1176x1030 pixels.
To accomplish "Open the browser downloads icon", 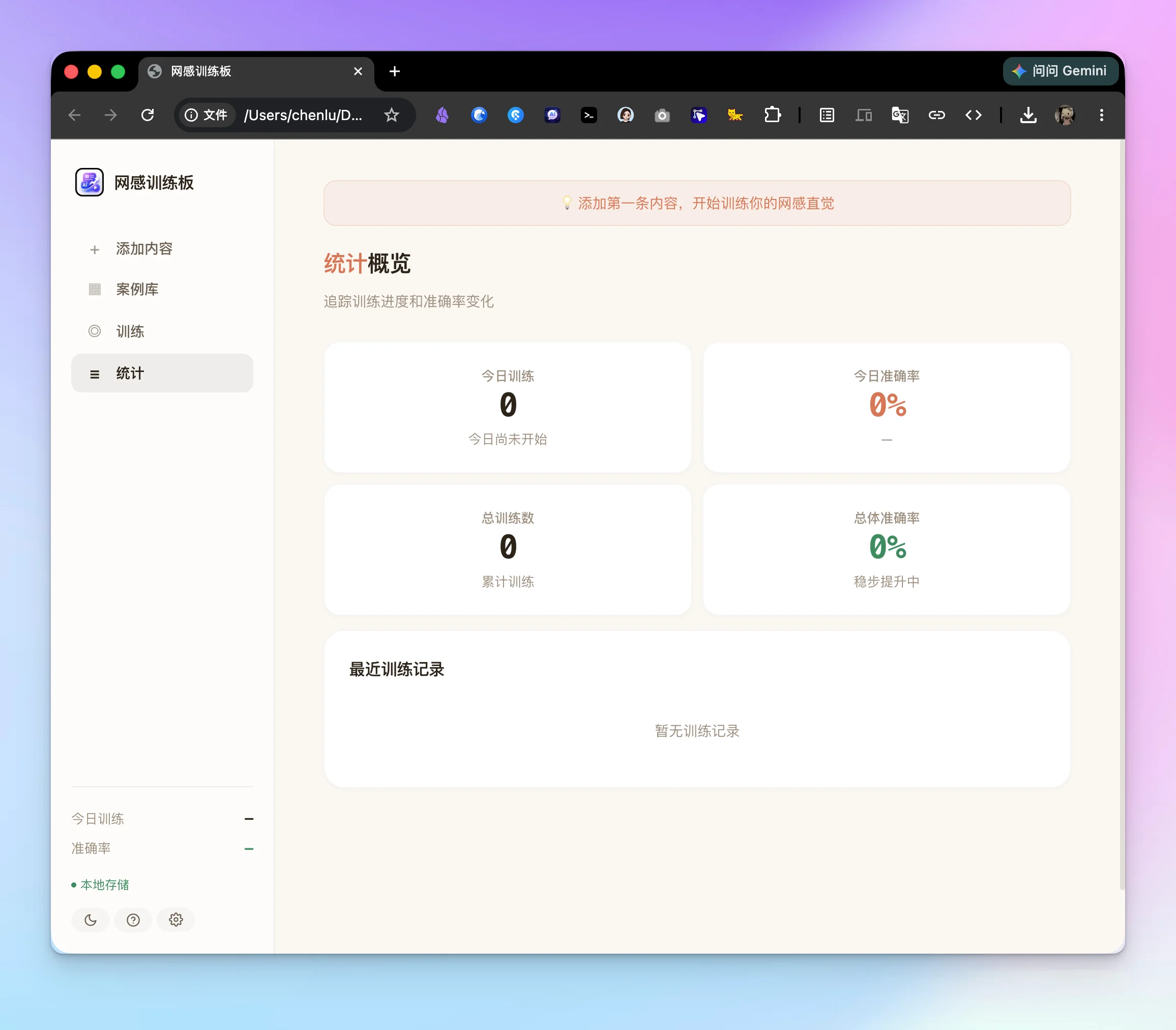I will click(1028, 115).
